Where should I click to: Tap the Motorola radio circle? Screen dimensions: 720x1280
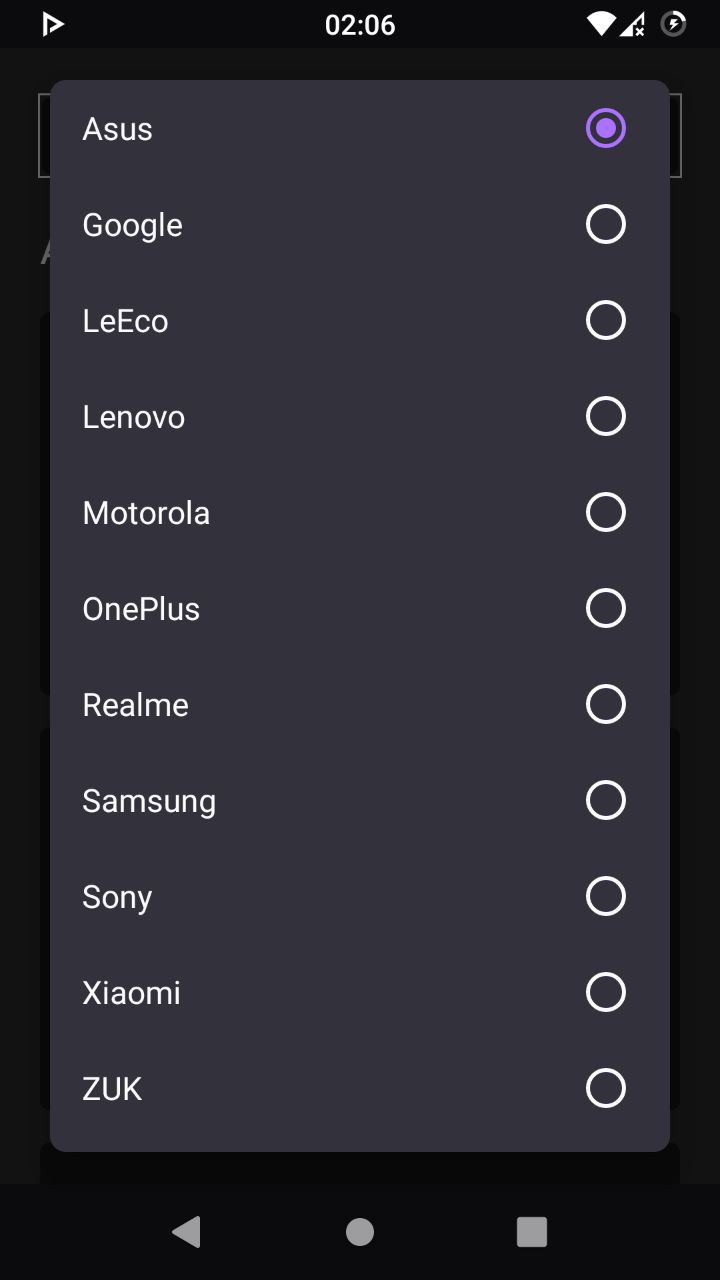tap(605, 512)
